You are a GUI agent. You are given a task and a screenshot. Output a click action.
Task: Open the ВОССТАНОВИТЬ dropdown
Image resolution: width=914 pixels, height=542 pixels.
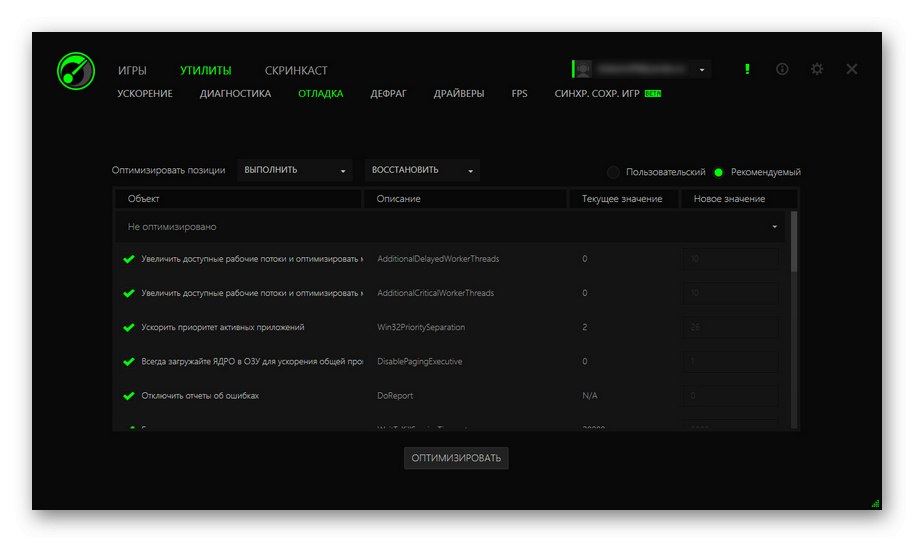click(x=422, y=170)
